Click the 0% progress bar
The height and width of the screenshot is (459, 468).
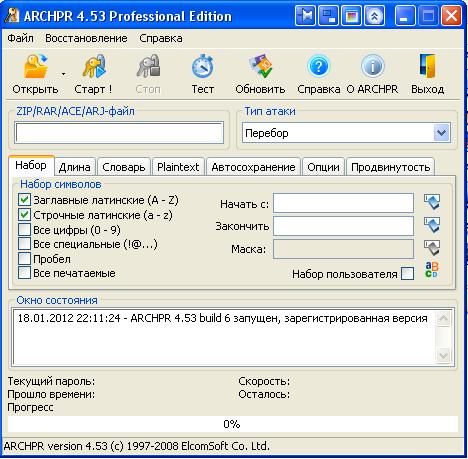tap(232, 424)
